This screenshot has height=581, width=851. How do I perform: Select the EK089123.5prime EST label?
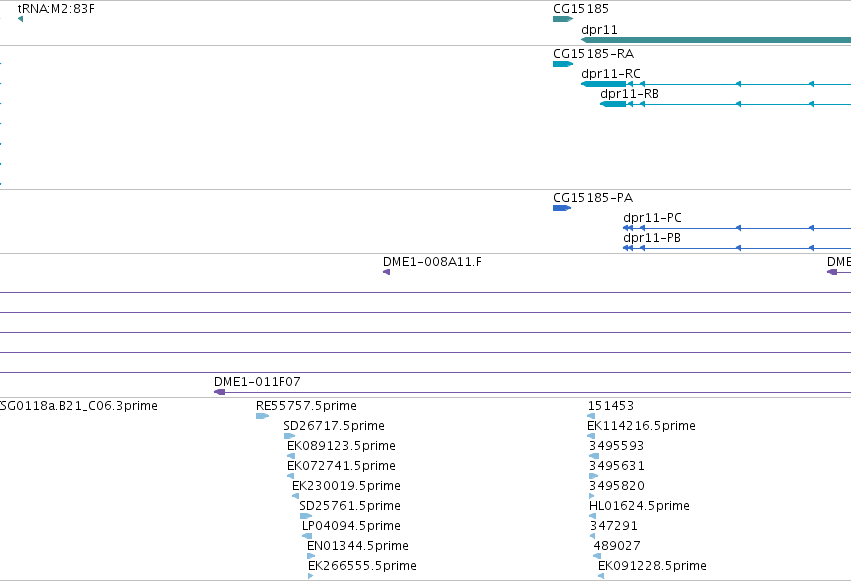tap(341, 446)
